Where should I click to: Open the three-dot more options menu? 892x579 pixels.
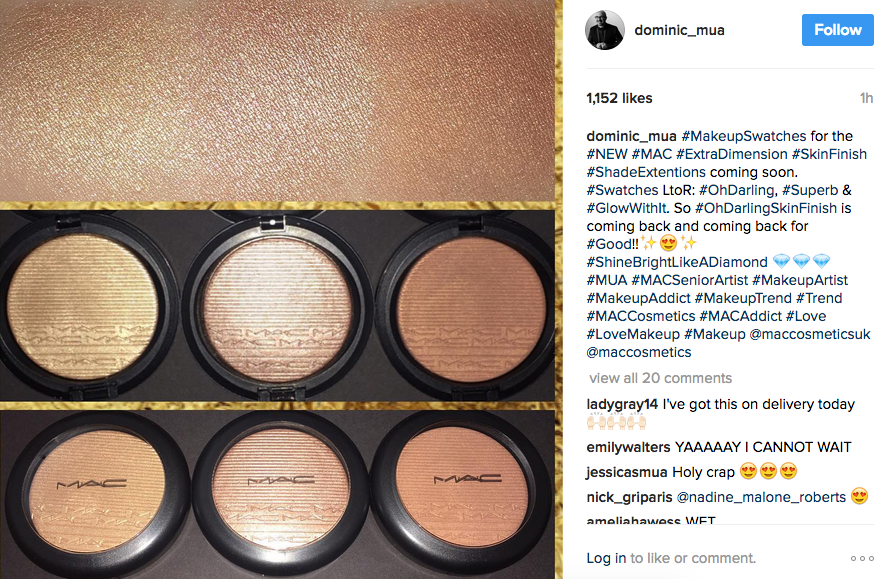point(862,559)
